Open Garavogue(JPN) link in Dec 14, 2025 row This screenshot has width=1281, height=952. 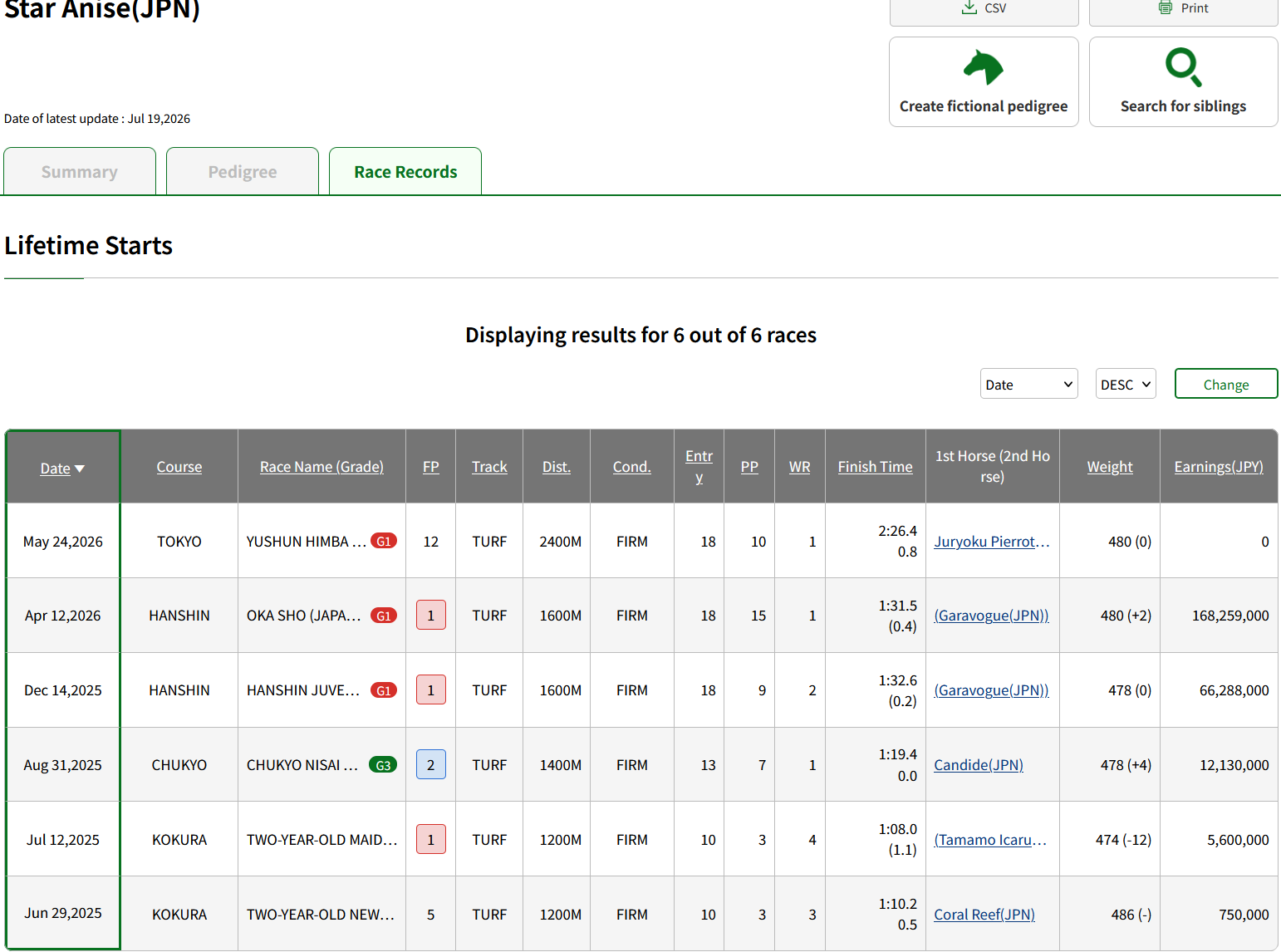tap(991, 689)
